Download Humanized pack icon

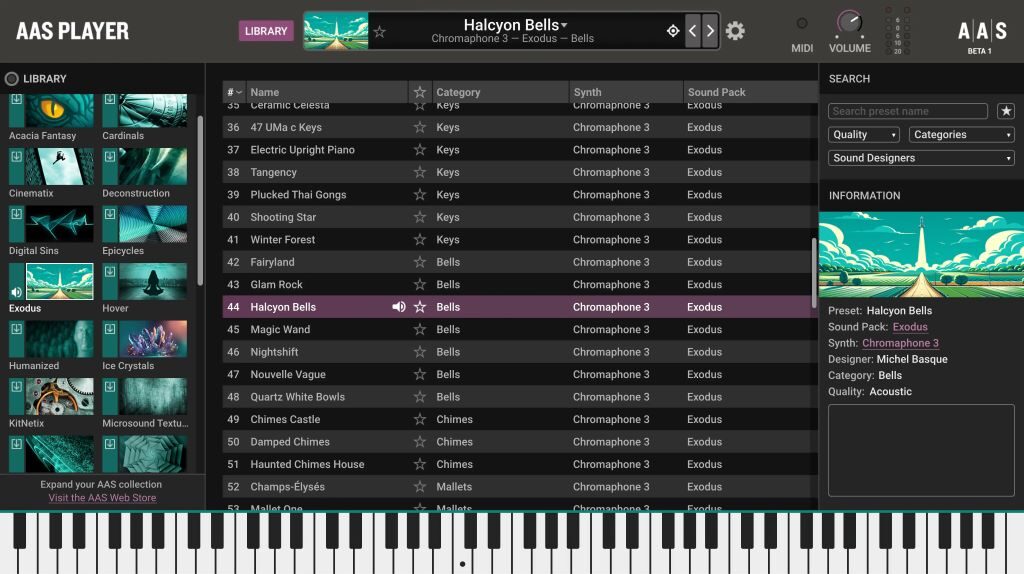(x=16, y=329)
